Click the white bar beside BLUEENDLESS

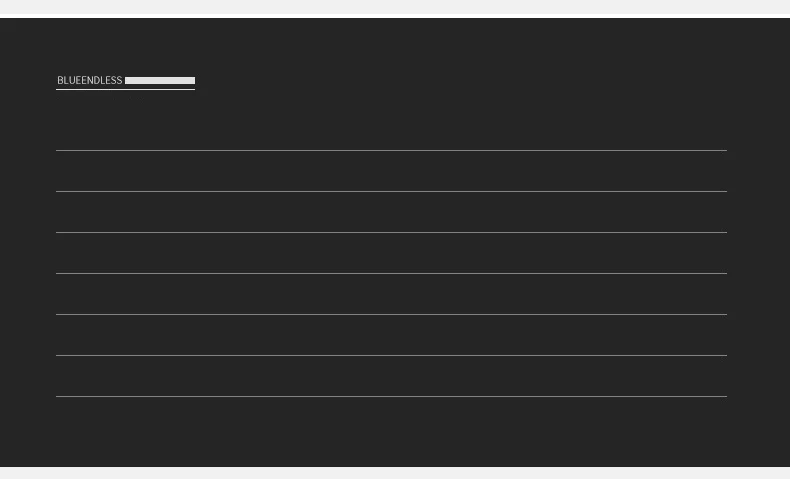tap(160, 81)
